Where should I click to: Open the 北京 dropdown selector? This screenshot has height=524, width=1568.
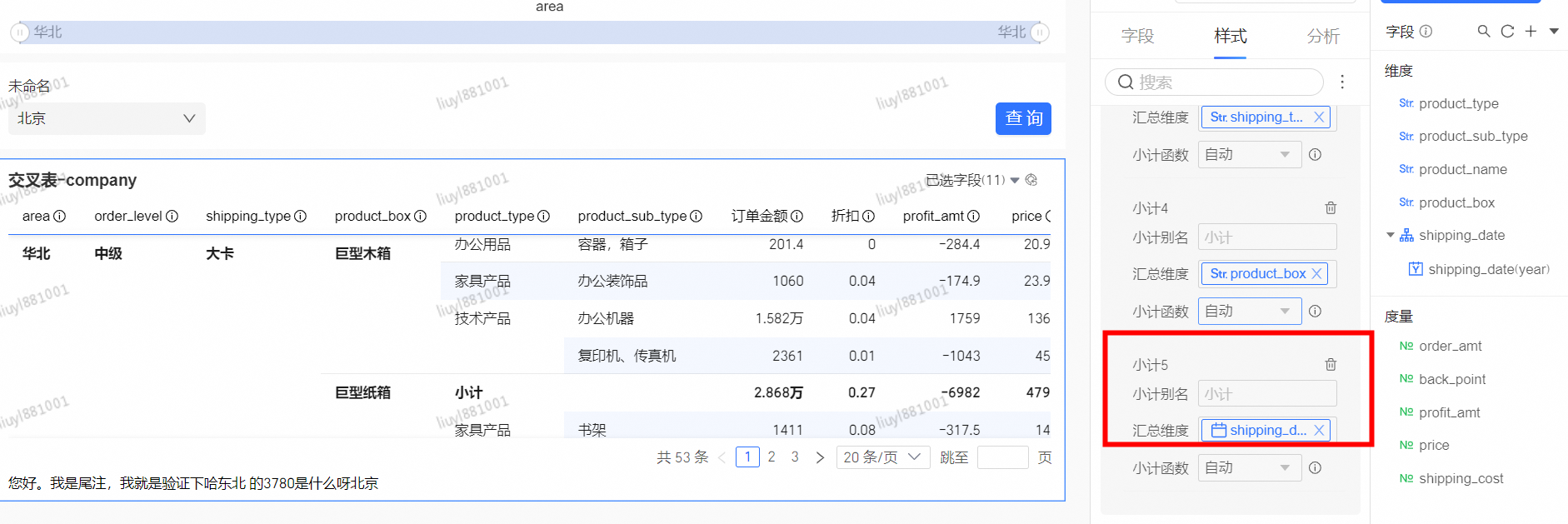(107, 118)
